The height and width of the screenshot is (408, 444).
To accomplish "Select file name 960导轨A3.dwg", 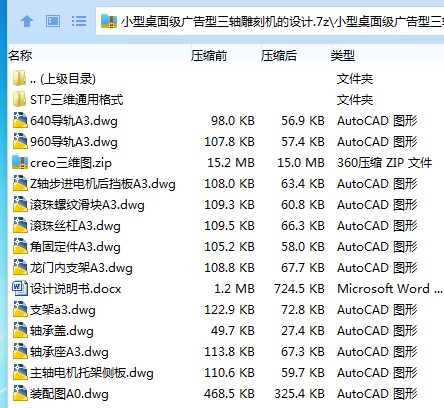I will [x=74, y=142].
